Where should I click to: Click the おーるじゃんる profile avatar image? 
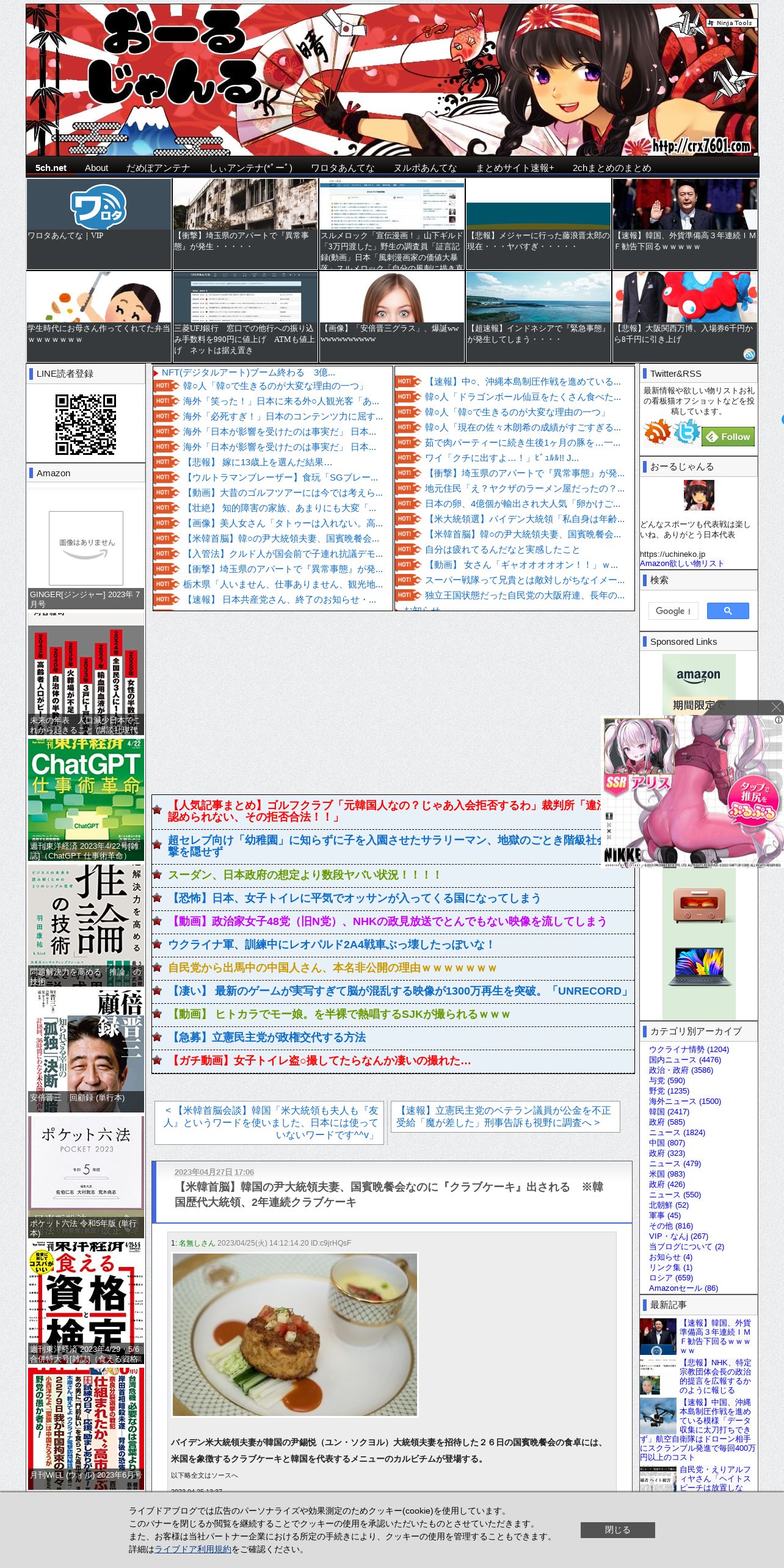click(x=699, y=495)
